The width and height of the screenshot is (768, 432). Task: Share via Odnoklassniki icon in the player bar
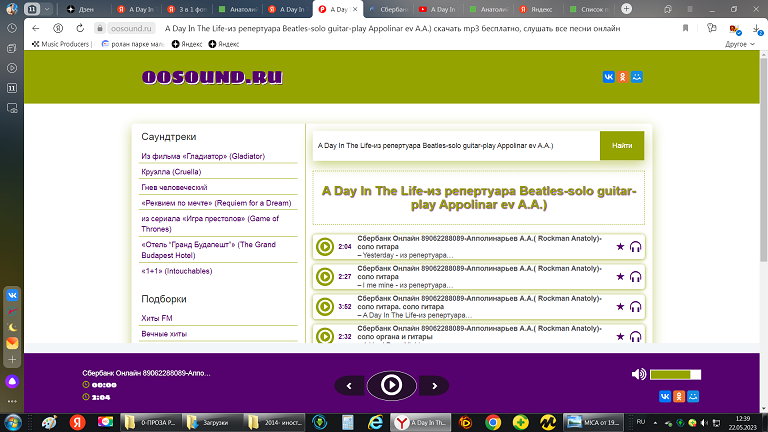(x=679, y=396)
